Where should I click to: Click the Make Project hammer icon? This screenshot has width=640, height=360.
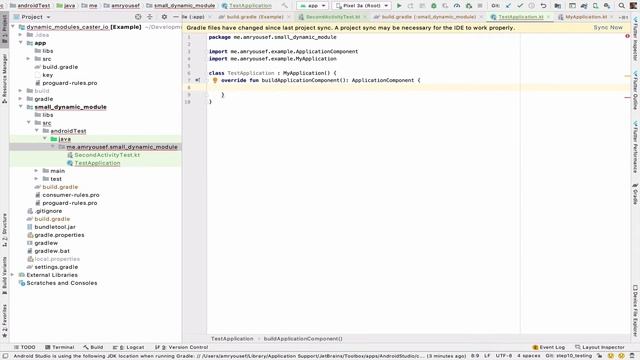(x=284, y=6)
